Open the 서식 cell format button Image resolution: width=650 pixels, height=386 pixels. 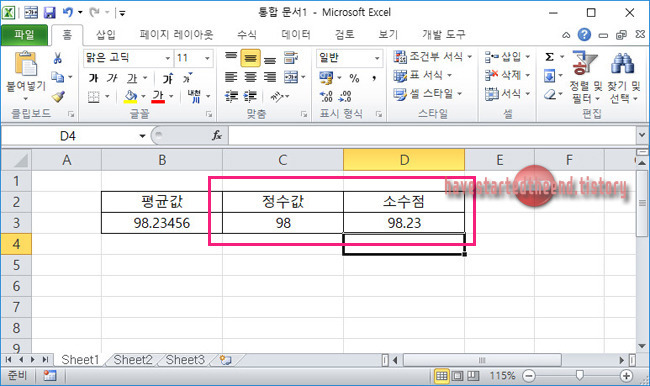point(508,94)
